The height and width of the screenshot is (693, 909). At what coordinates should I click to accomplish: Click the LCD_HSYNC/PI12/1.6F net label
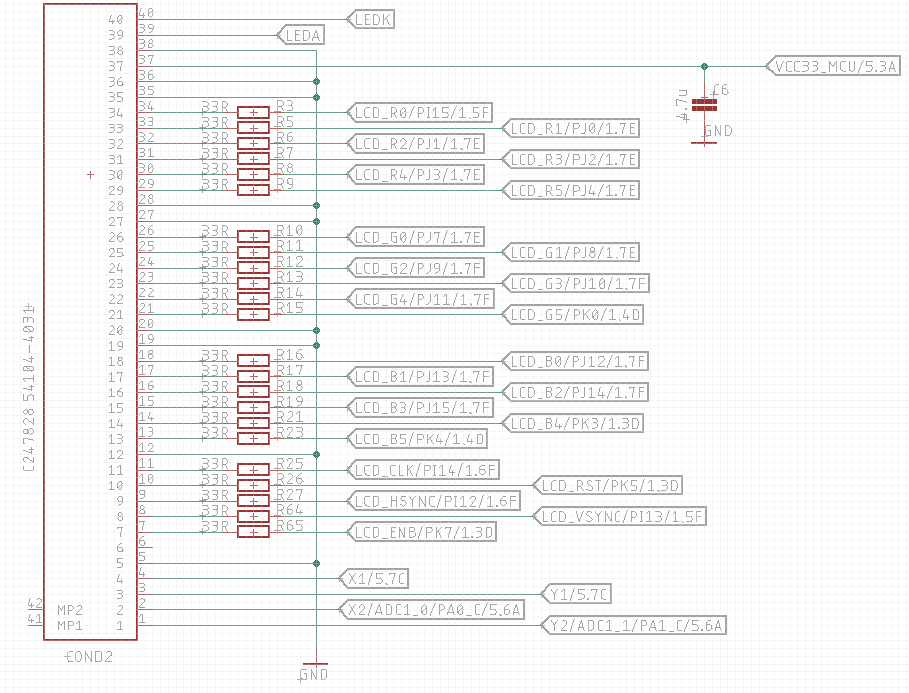(434, 501)
